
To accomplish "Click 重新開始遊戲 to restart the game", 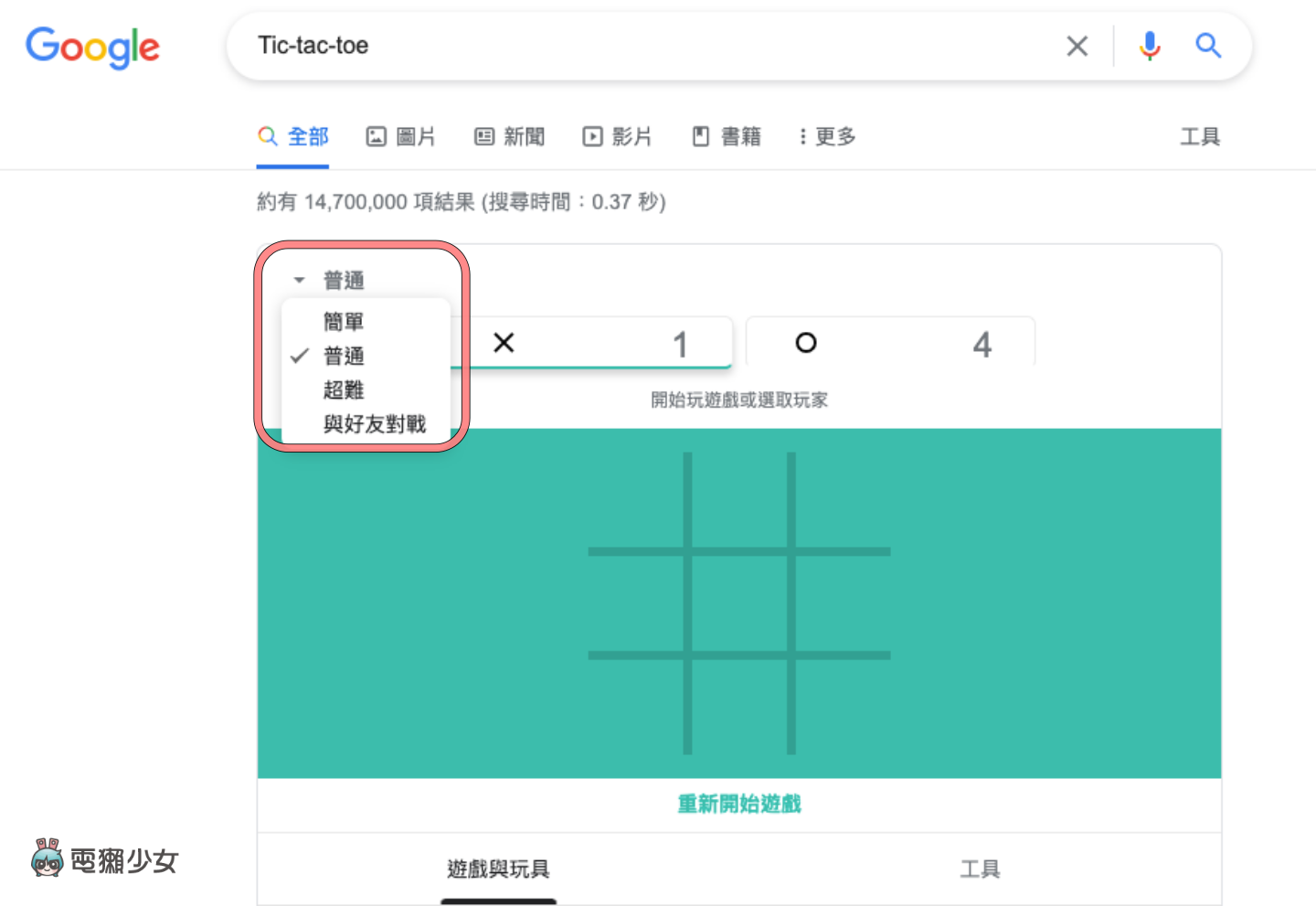I will 738,805.
